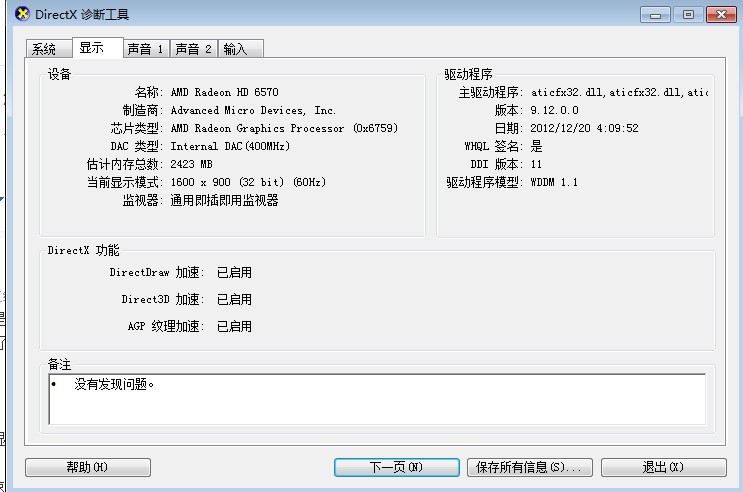Click the DirectX 诊断工具 title bar text
The width and height of the screenshot is (743, 492).
(x=82, y=15)
